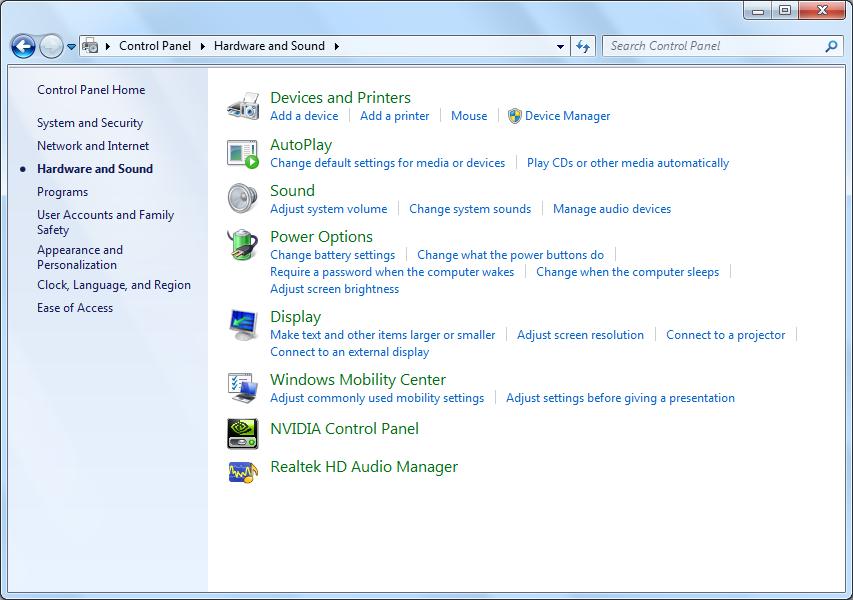This screenshot has height=600, width=853.
Task: Click Add a printer link
Action: click(x=394, y=116)
